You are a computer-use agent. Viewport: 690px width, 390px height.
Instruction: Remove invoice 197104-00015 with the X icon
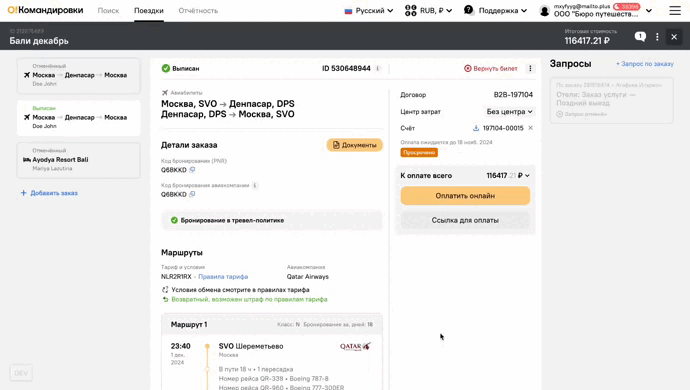[x=530, y=128]
